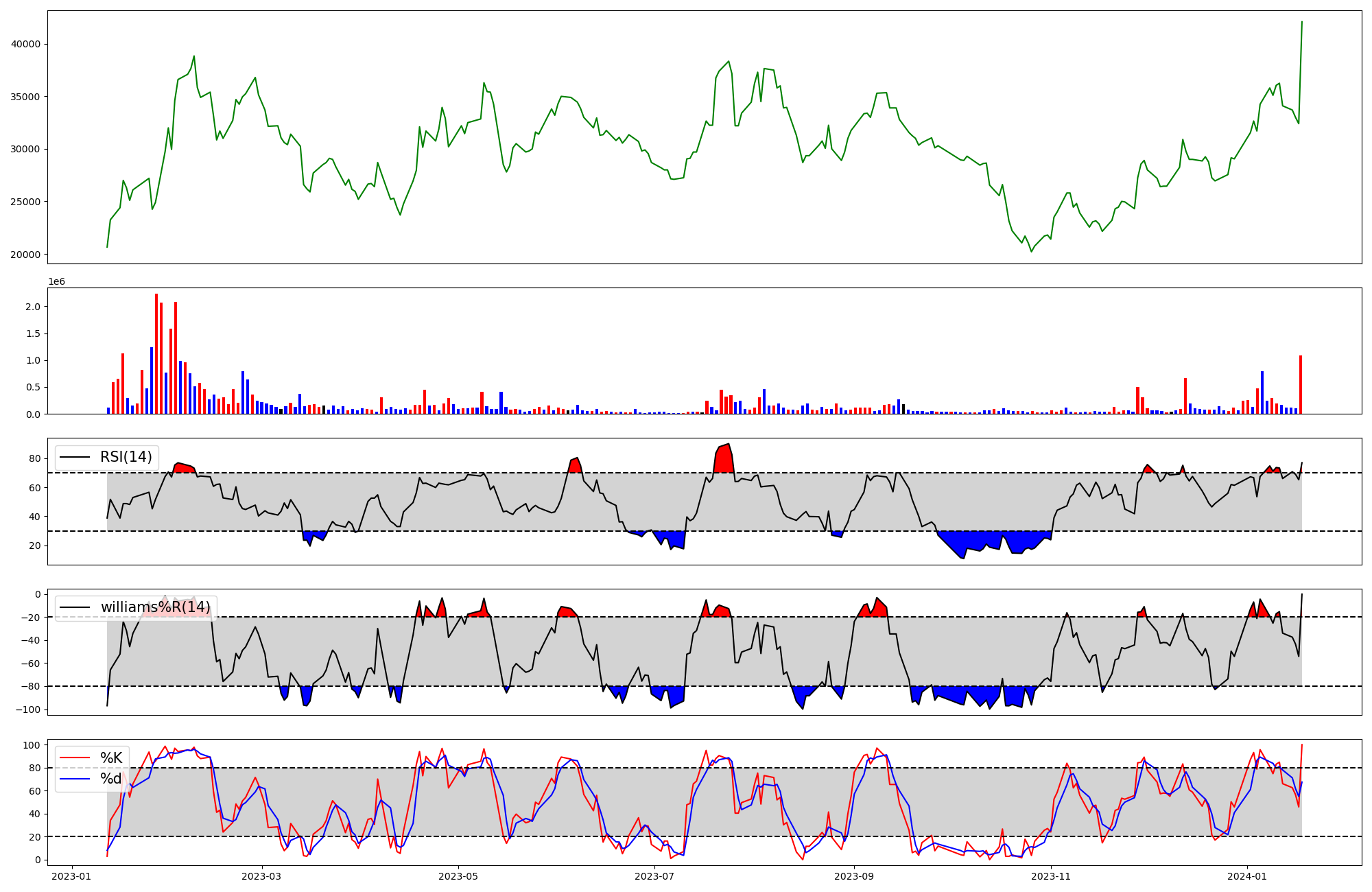Click the 2023-07 x-axis date label
The width and height of the screenshot is (1372, 892).
654,876
